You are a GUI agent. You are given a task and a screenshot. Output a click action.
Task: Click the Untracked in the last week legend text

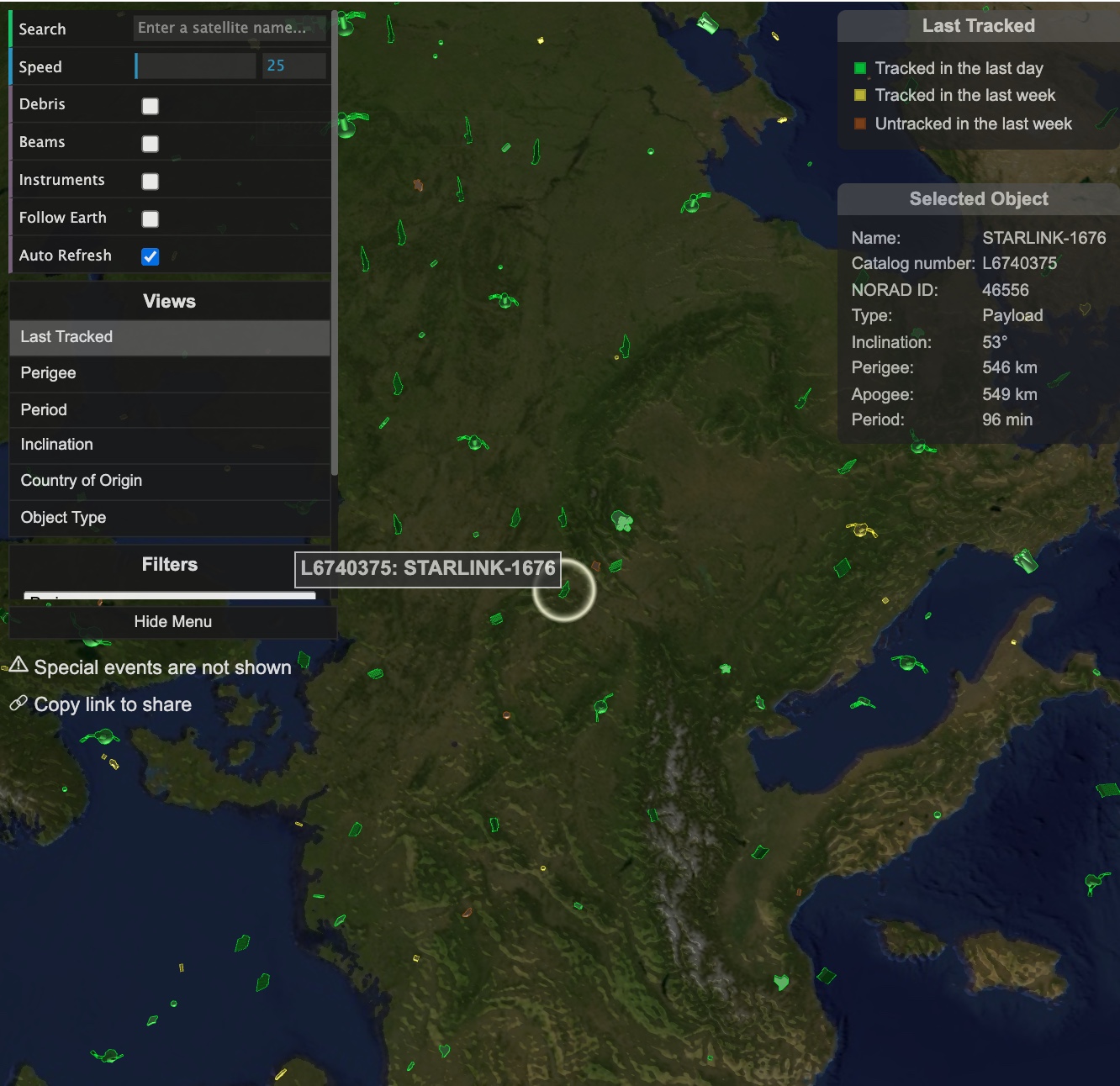pyautogui.click(x=974, y=124)
